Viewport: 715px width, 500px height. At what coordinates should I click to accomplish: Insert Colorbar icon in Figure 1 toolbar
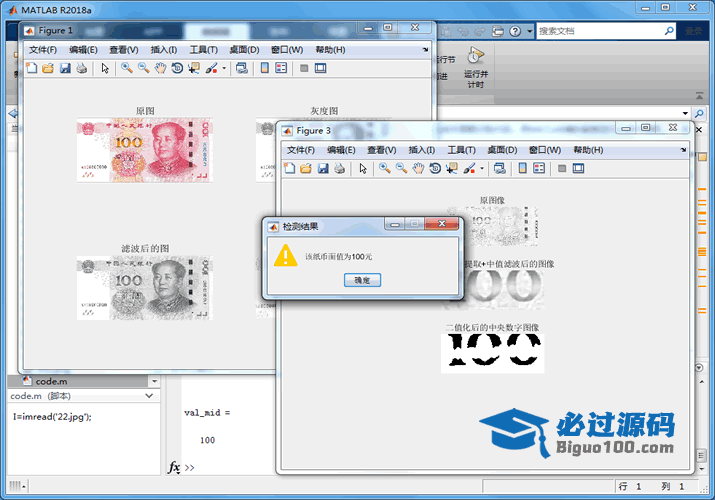coord(264,68)
